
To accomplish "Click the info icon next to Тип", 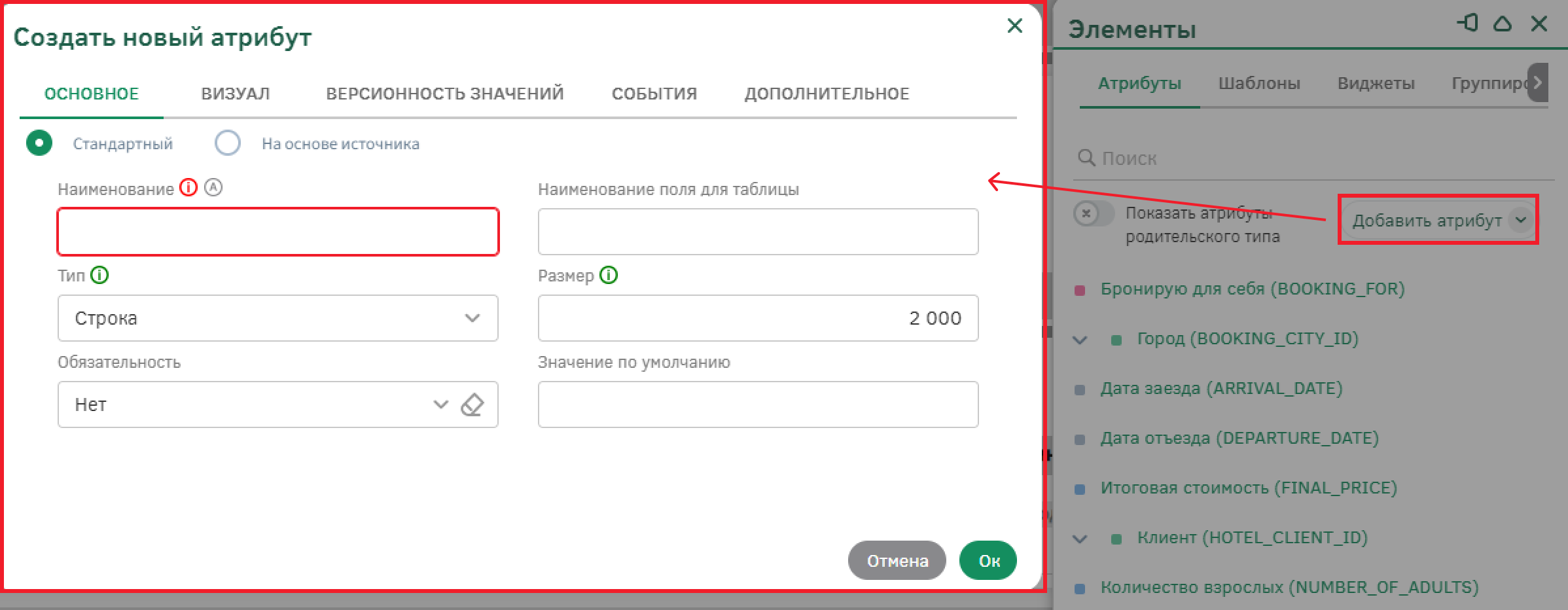I will click(x=99, y=275).
